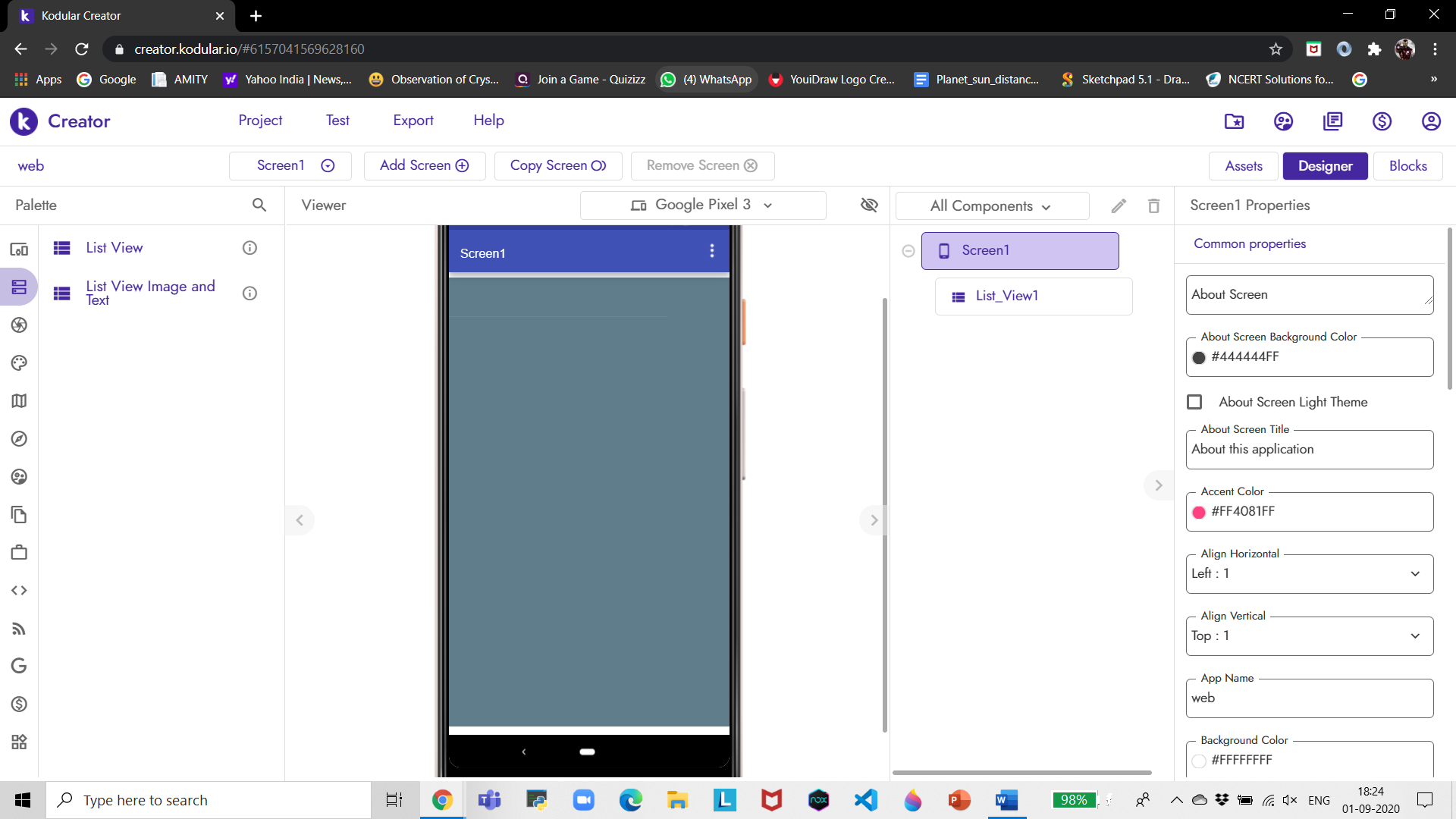Switch to the Blocks tab

pyautogui.click(x=1407, y=165)
